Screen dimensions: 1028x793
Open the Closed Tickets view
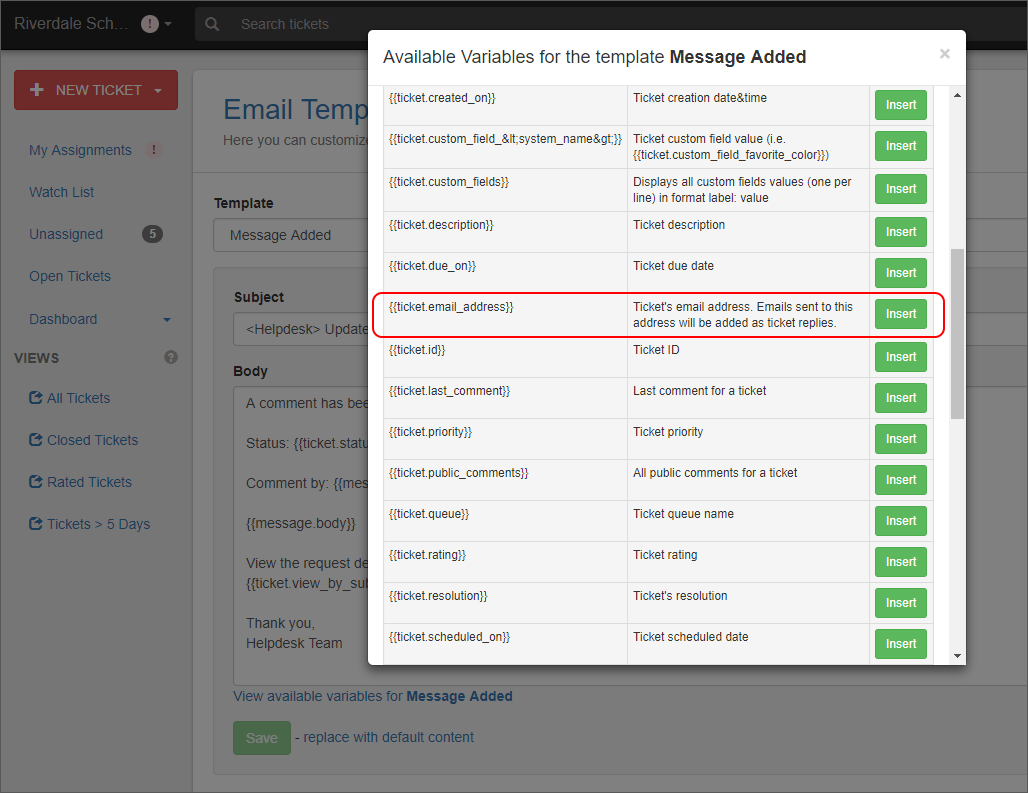pyautogui.click(x=92, y=440)
